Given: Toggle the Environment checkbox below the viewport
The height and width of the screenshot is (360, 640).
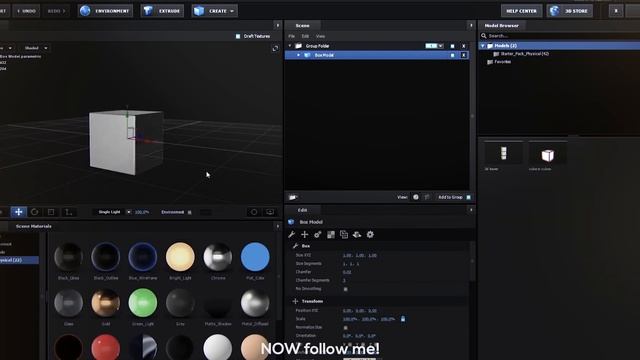Looking at the screenshot, I should (x=189, y=212).
